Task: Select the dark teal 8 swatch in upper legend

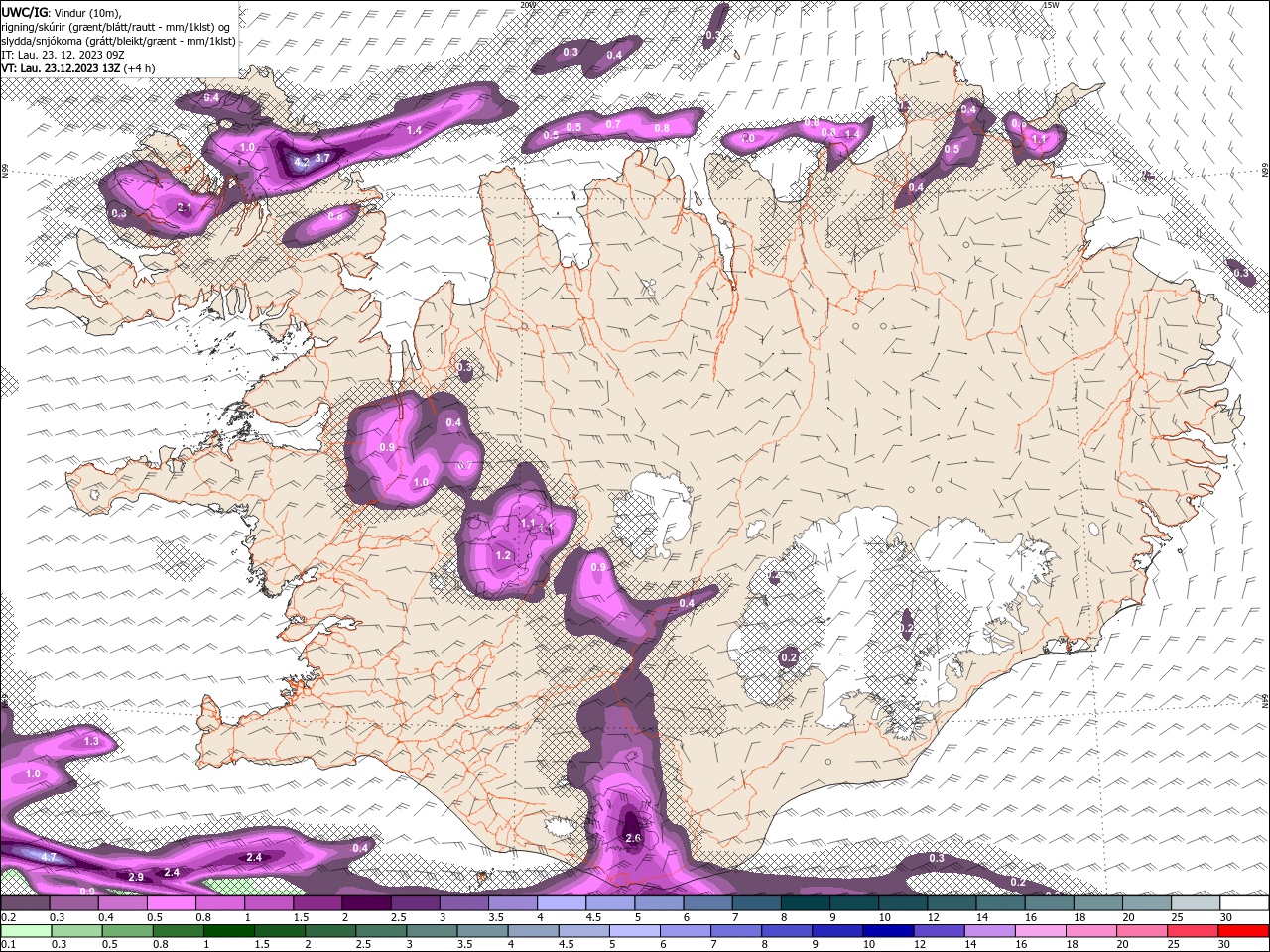Action: coord(806,903)
